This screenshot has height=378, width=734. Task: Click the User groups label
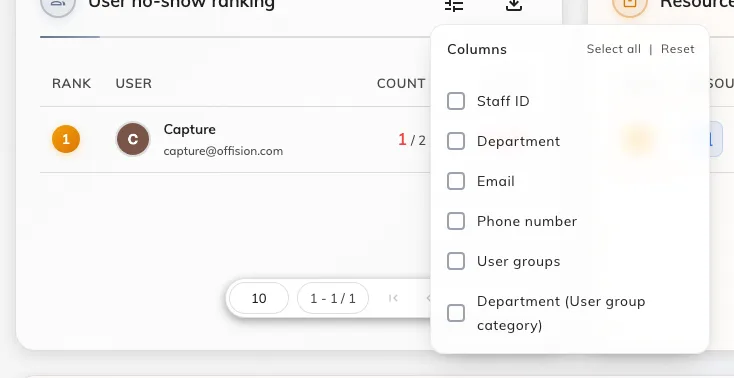point(518,261)
